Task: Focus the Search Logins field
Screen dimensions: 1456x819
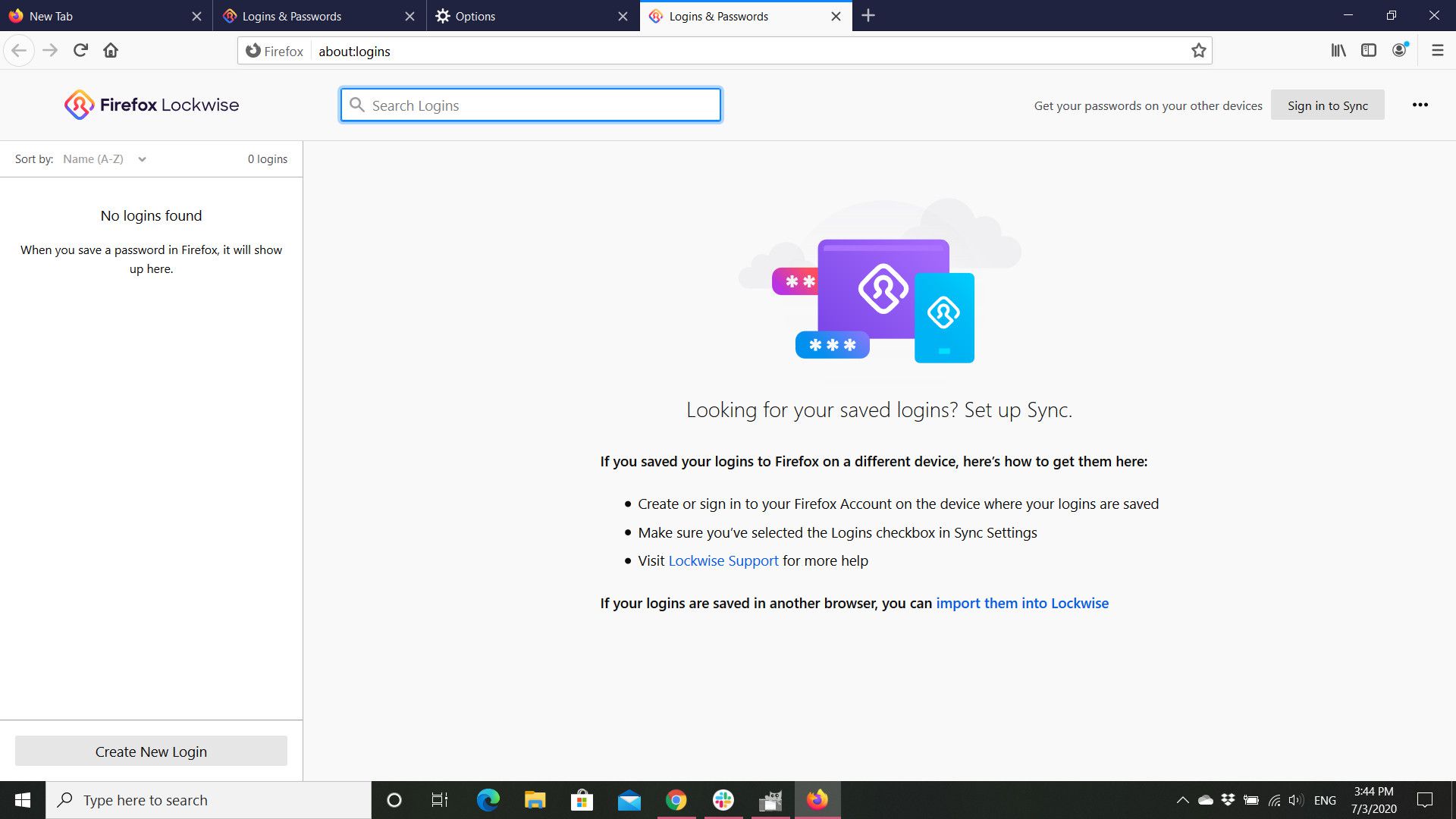Action: [x=530, y=105]
